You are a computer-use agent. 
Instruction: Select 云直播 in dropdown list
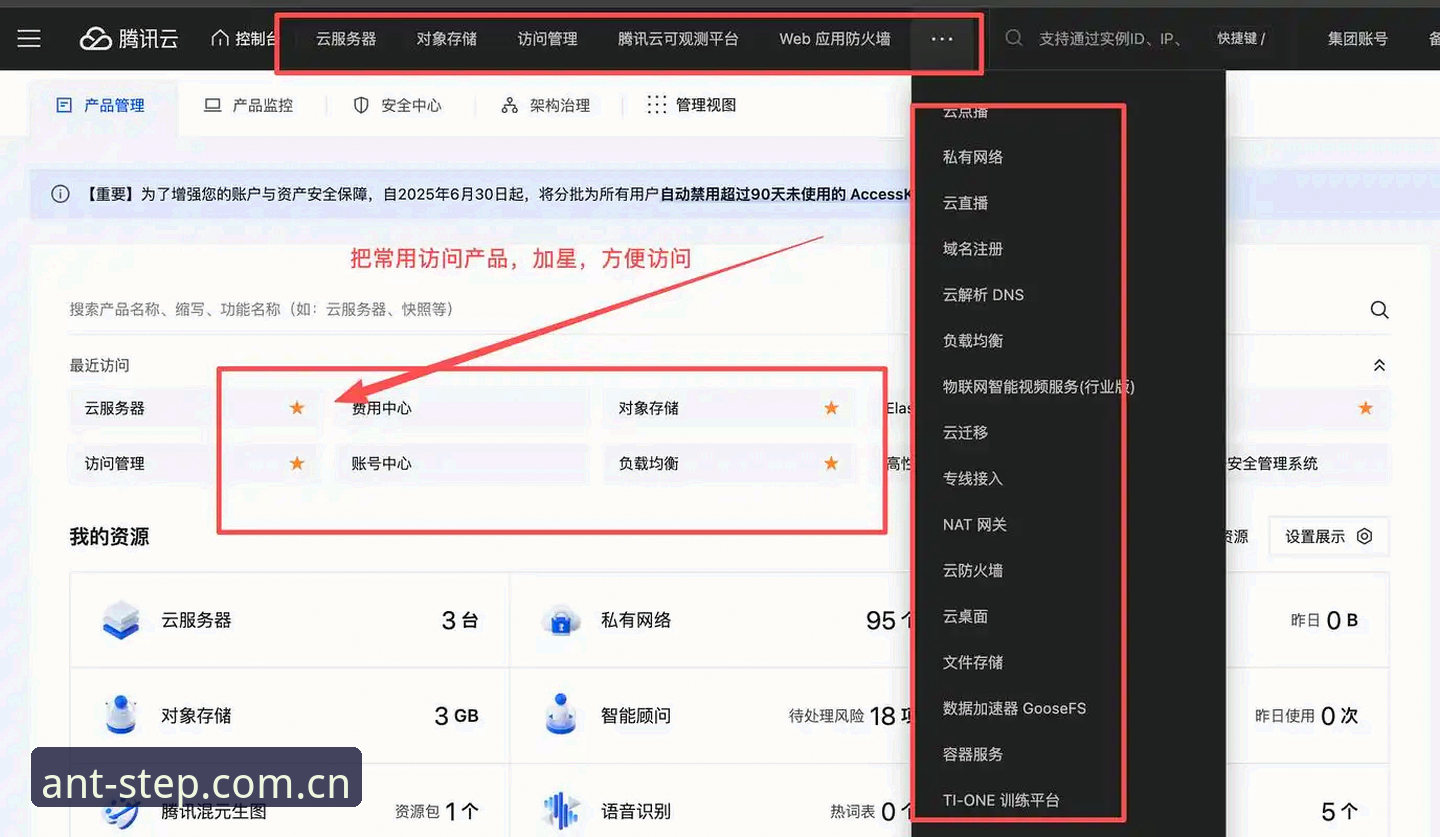coord(965,203)
